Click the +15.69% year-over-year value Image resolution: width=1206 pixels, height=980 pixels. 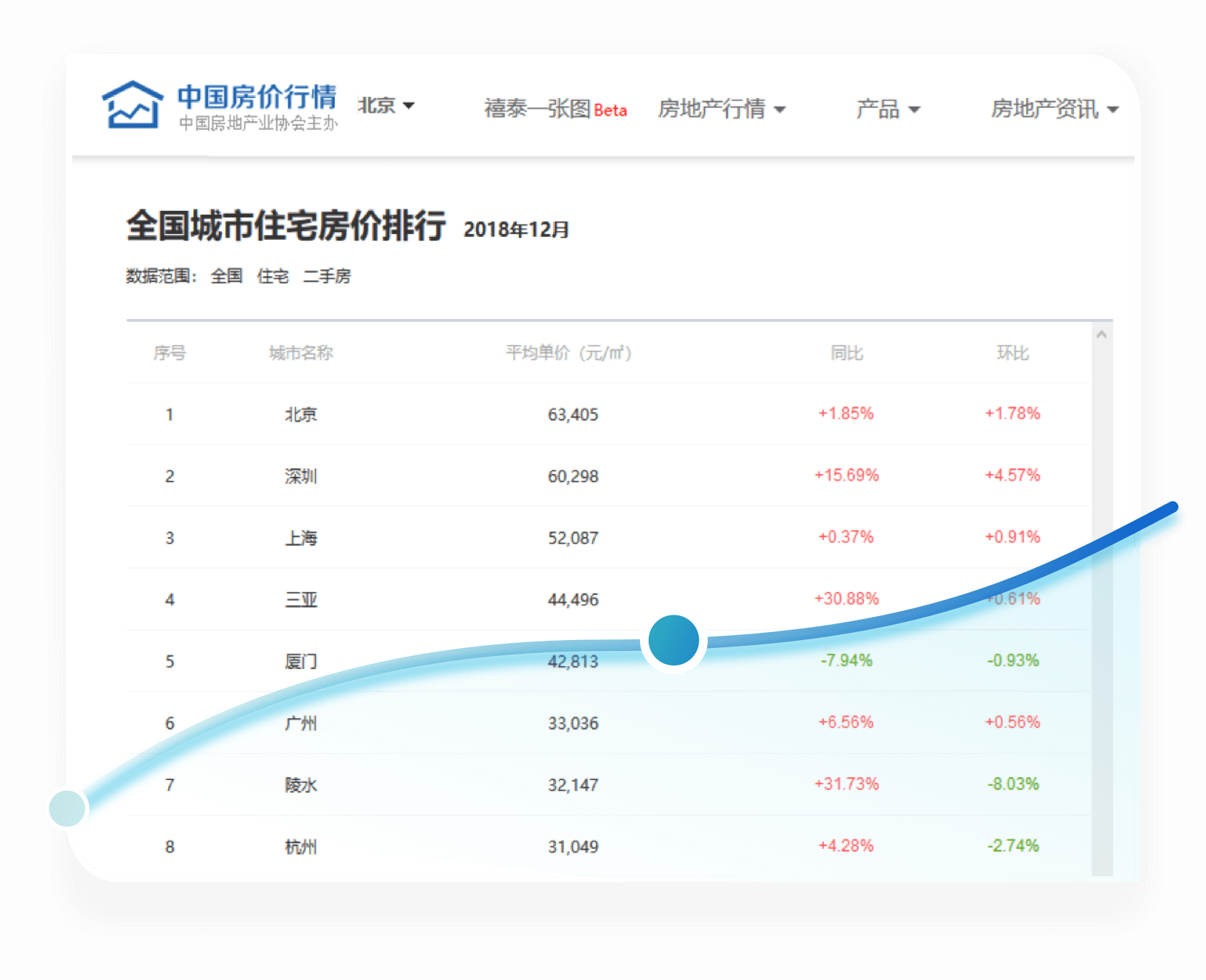click(847, 476)
